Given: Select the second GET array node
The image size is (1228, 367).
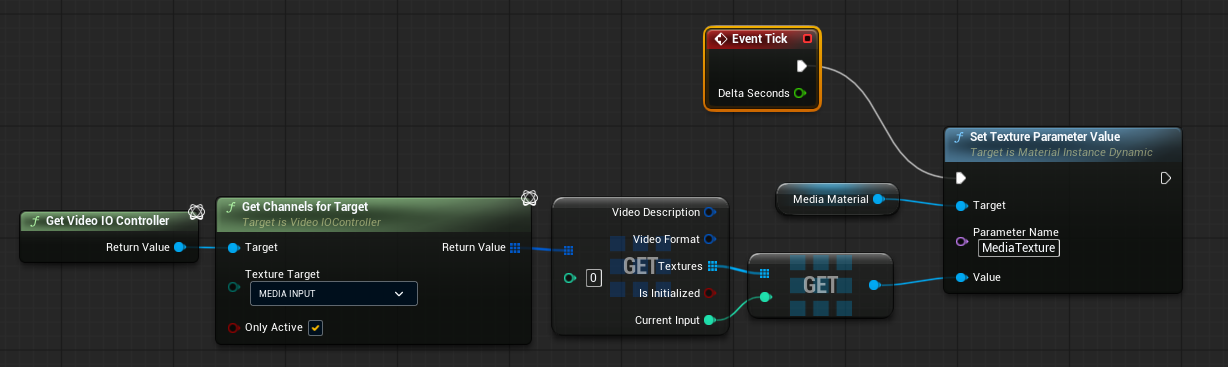Looking at the screenshot, I should [821, 285].
